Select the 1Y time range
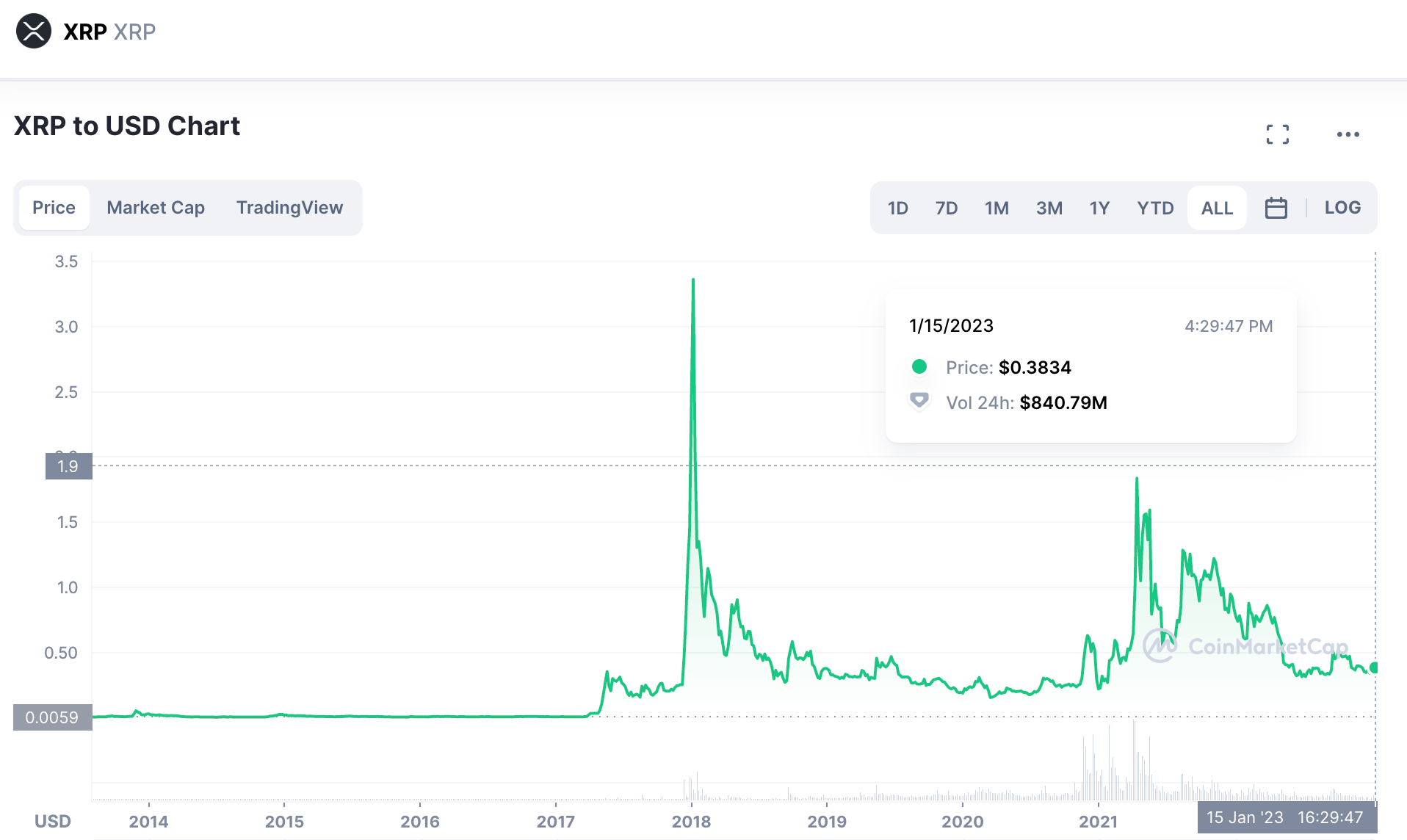The image size is (1407, 840). (1099, 208)
